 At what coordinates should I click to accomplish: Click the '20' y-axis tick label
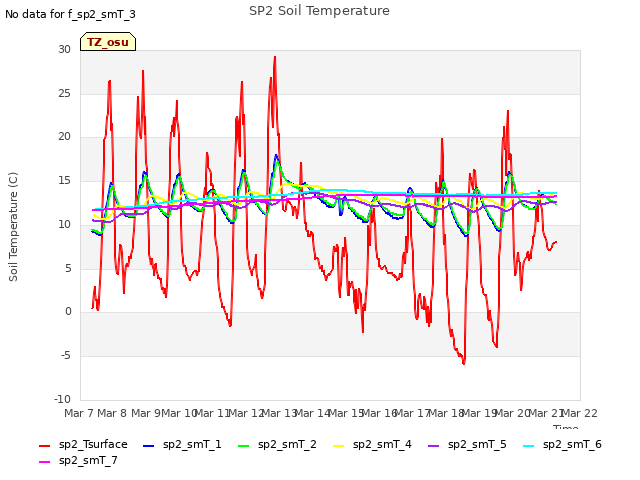[64, 137]
